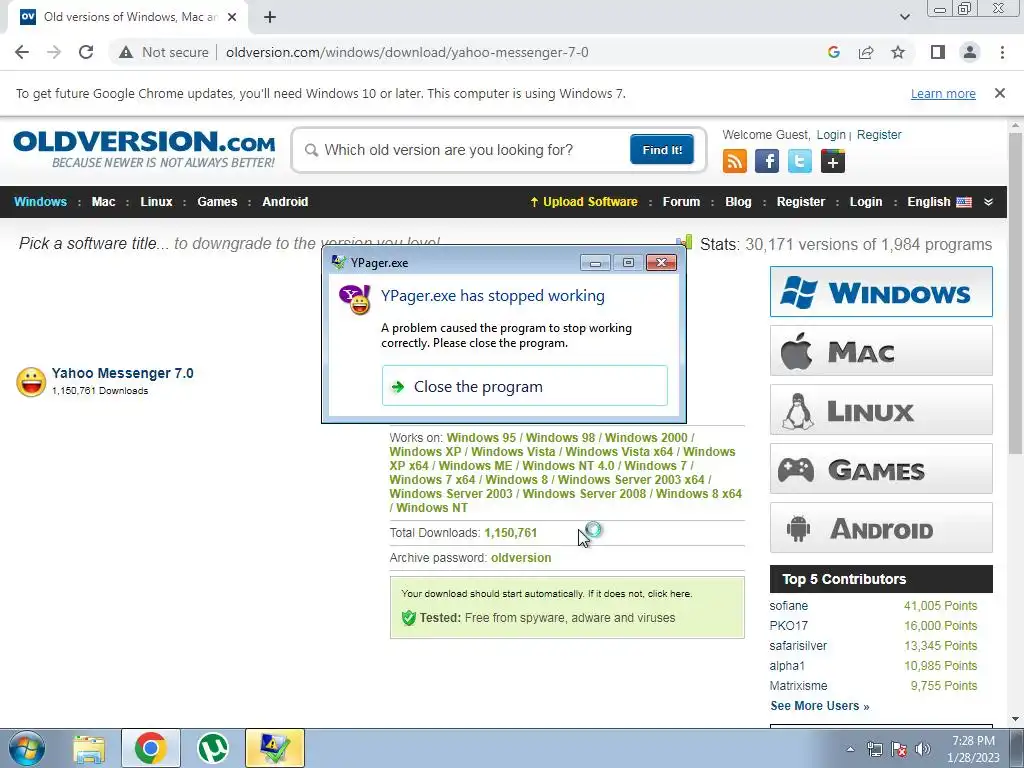Open a new tab with plus button
Screen dimensions: 1024x768
(270, 17)
